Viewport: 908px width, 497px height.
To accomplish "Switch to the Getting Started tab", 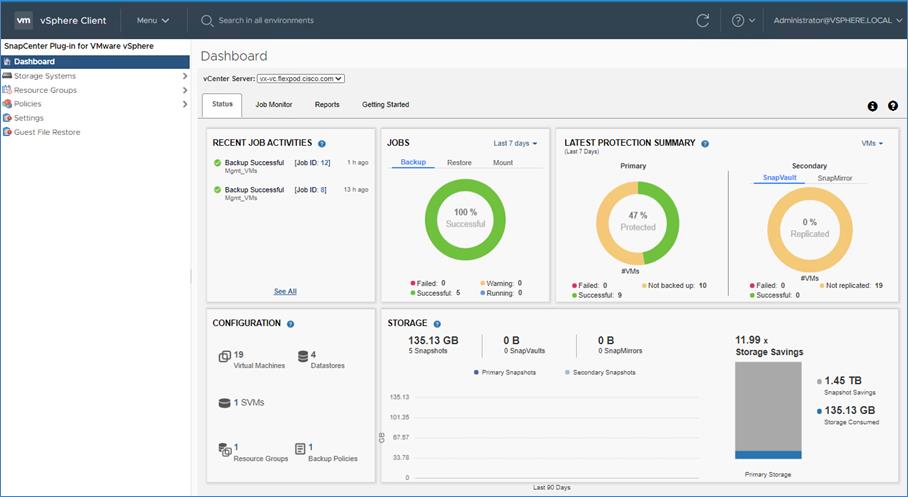I will [386, 105].
